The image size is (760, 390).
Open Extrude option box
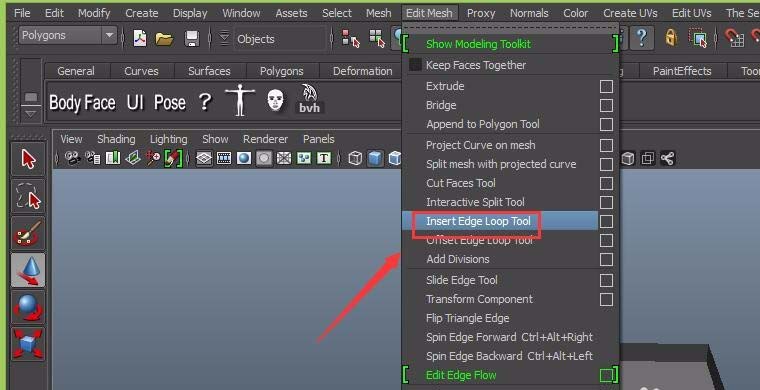point(606,87)
